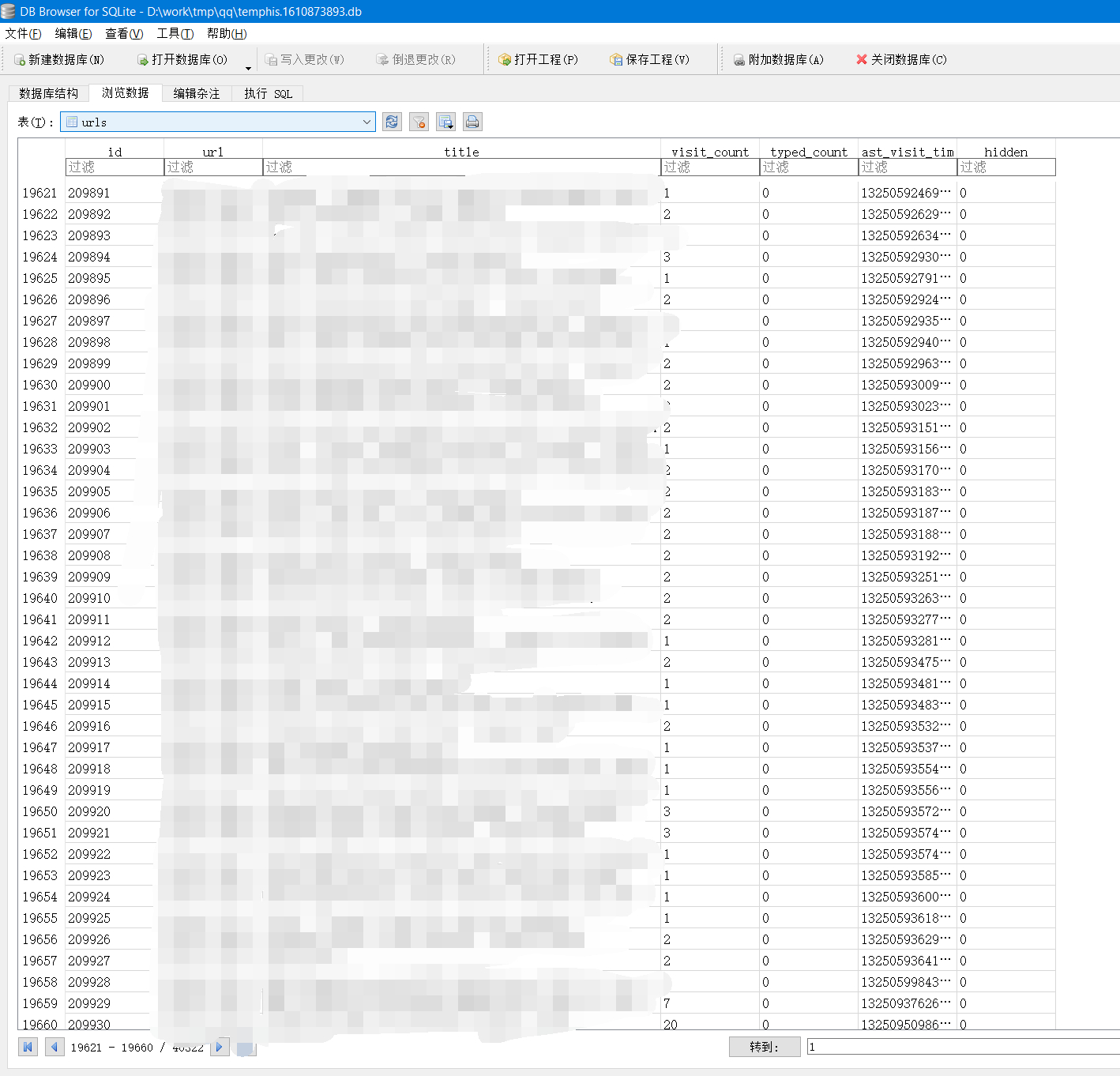Click the clear all filters icon
Image resolution: width=1120 pixels, height=1076 pixels.
point(419,122)
